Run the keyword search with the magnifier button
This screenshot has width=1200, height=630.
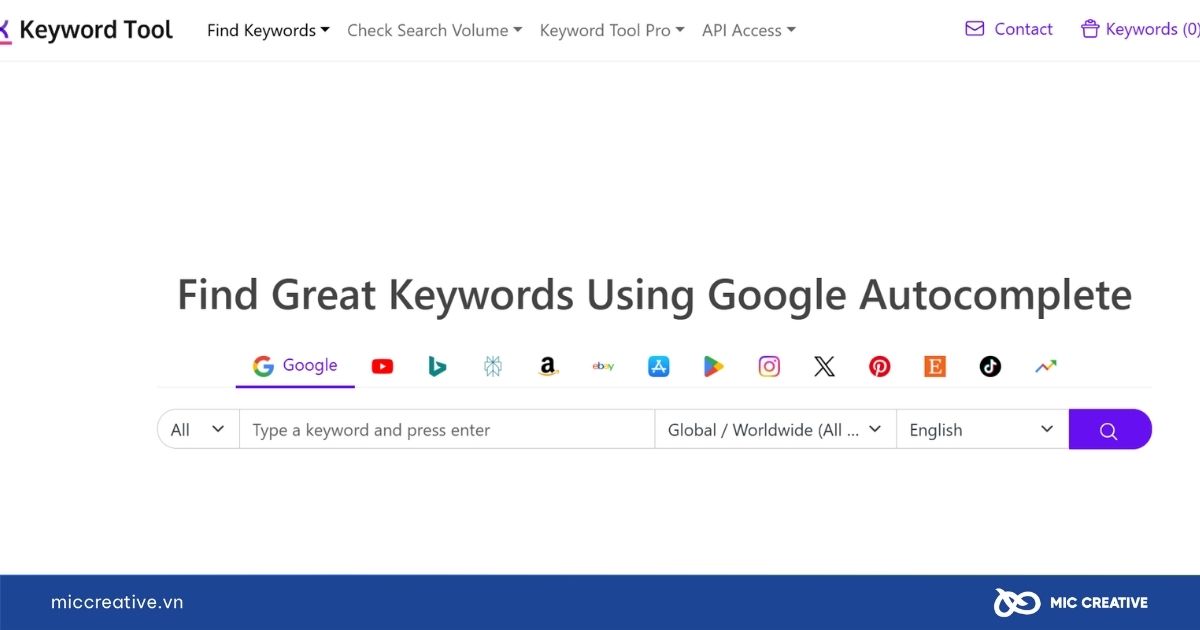coord(1110,429)
